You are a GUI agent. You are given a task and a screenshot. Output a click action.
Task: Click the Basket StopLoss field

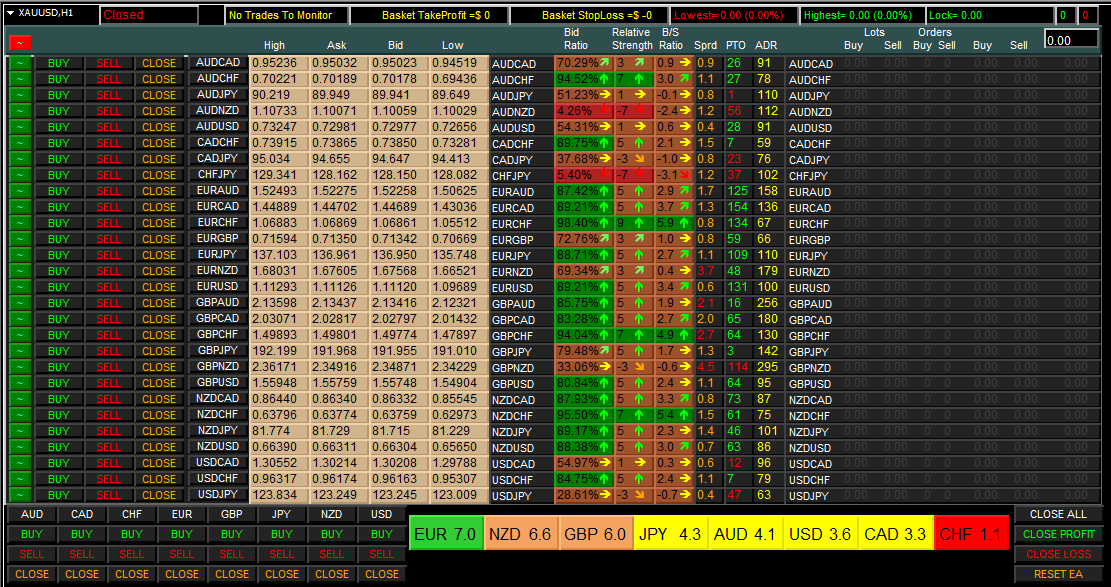tap(589, 15)
